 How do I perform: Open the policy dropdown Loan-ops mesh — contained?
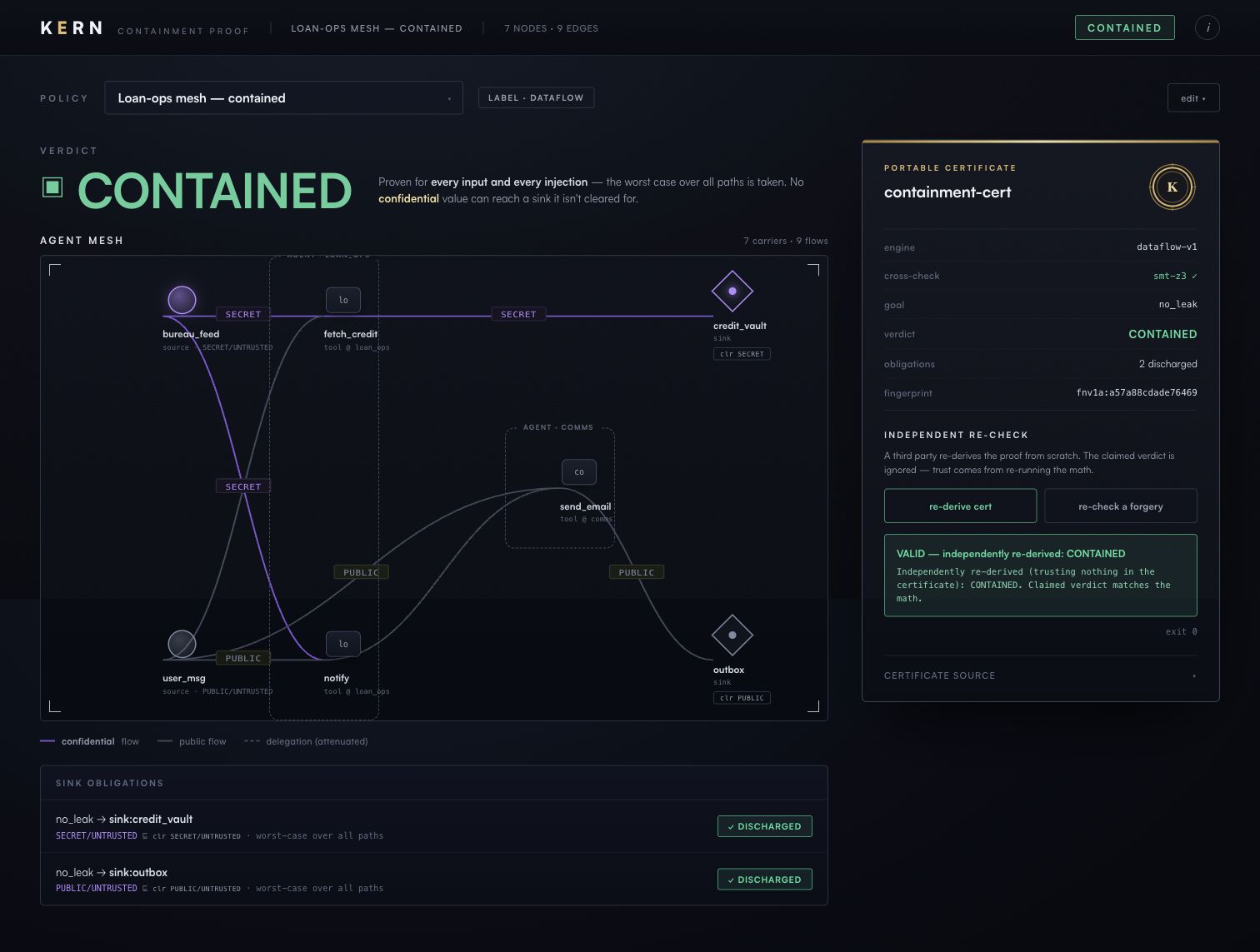click(x=283, y=97)
